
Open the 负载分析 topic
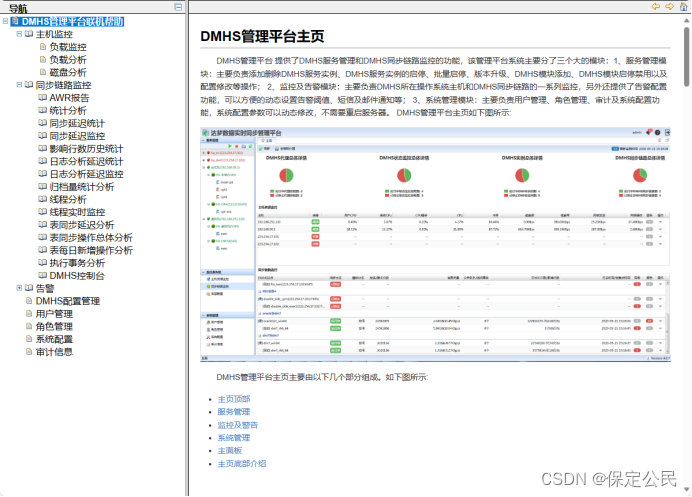point(68,60)
